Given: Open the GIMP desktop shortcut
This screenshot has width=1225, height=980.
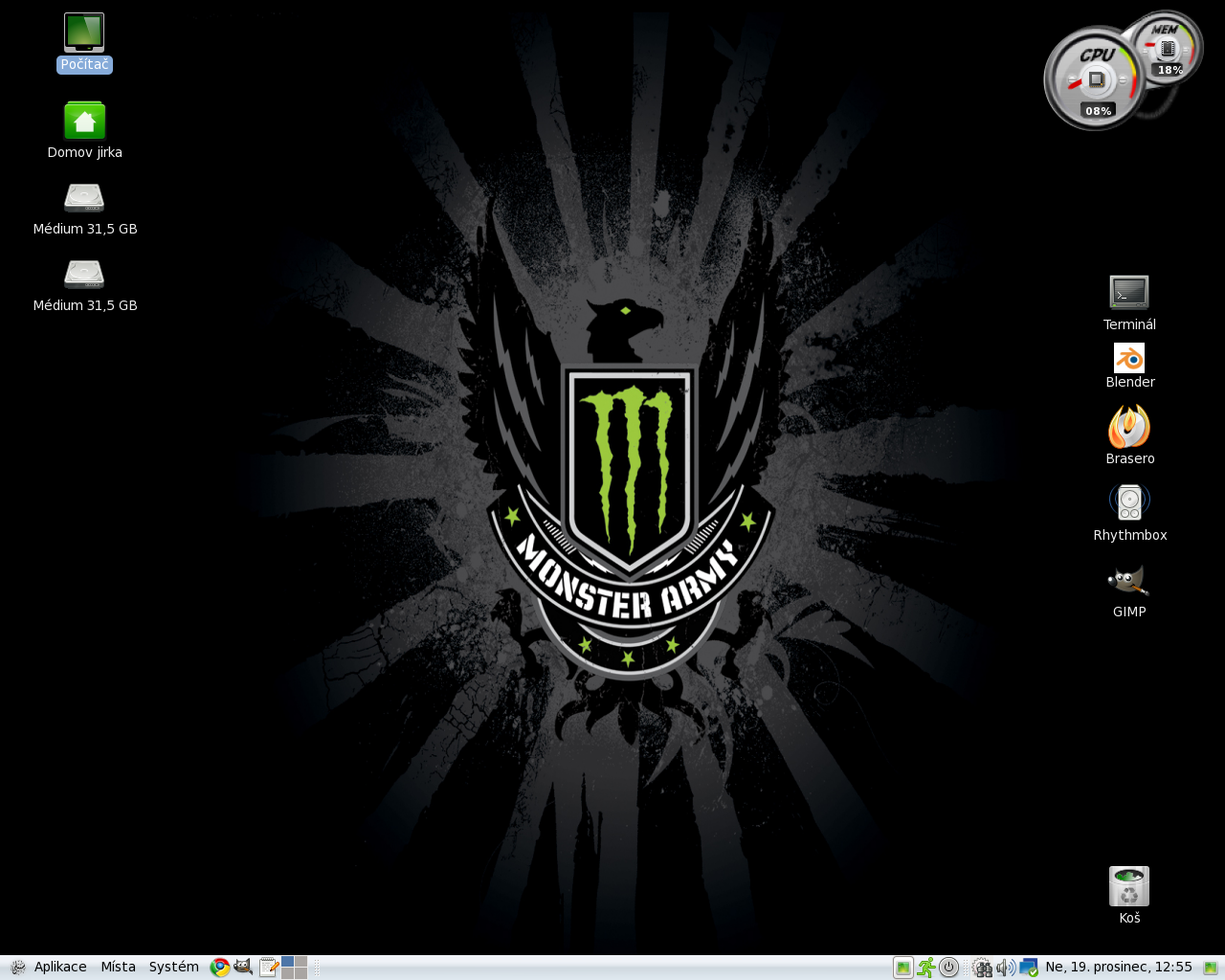Looking at the screenshot, I should [1129, 581].
